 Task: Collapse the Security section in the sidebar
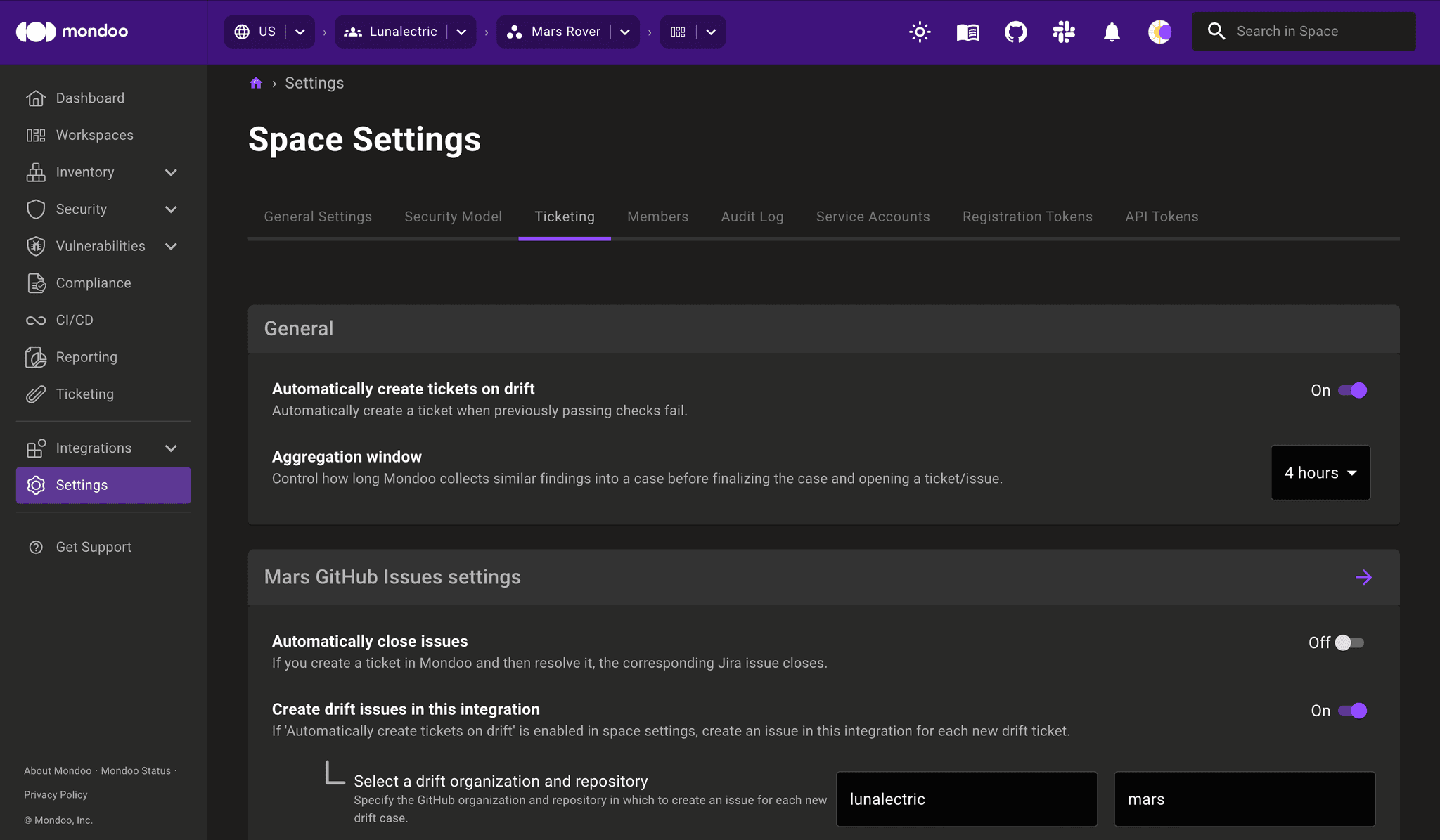(172, 209)
